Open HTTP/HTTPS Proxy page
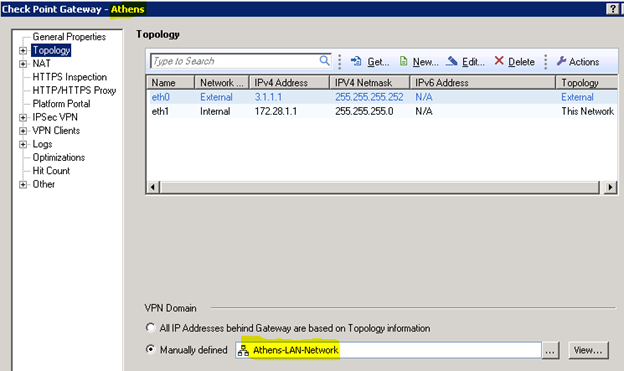624x371 pixels. coord(74,90)
